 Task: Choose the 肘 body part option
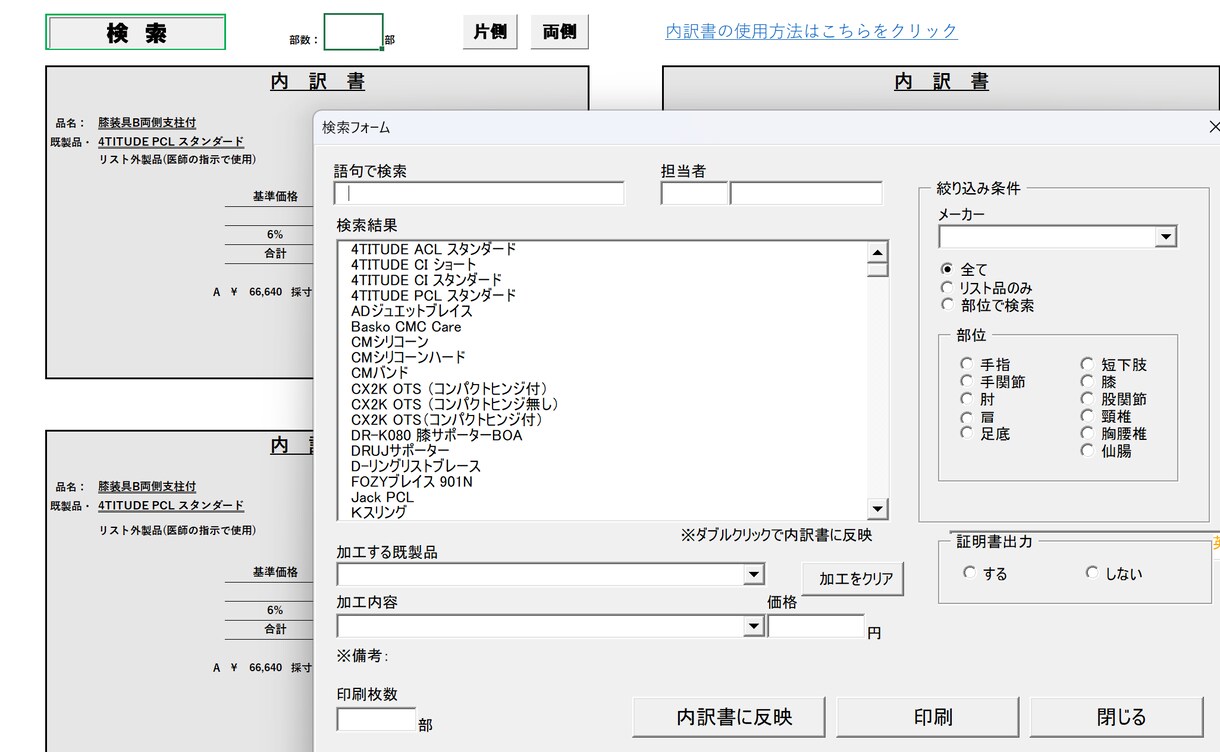(966, 399)
